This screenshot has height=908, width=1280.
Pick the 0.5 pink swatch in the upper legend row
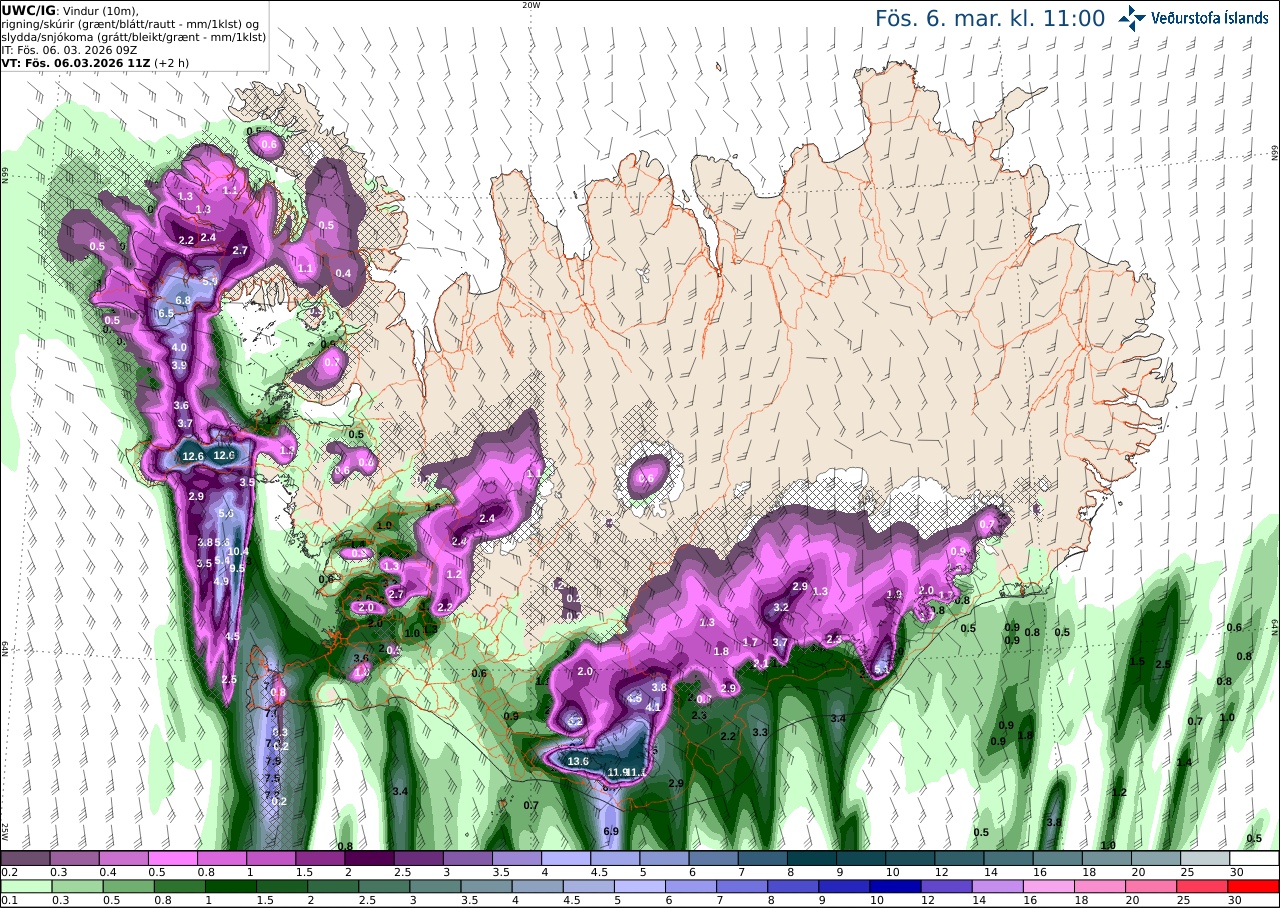tap(173, 858)
